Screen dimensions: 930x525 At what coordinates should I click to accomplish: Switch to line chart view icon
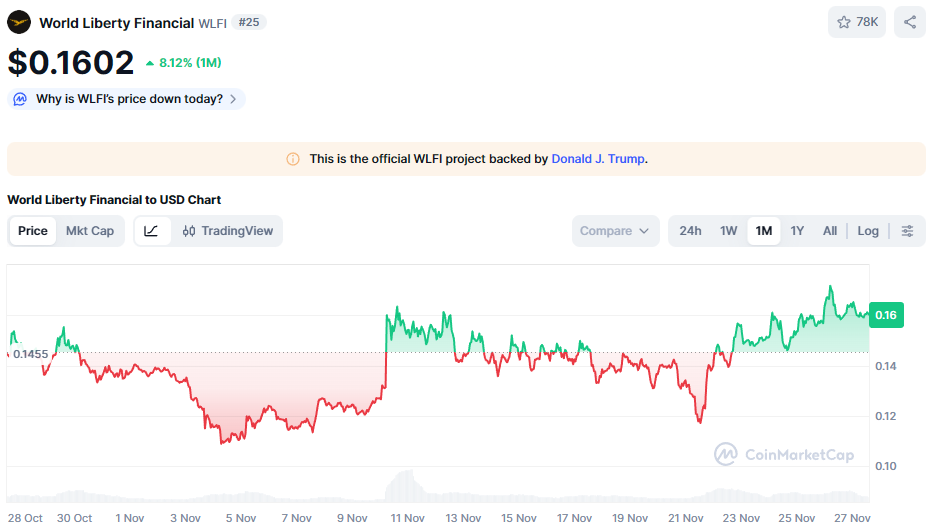tap(151, 231)
